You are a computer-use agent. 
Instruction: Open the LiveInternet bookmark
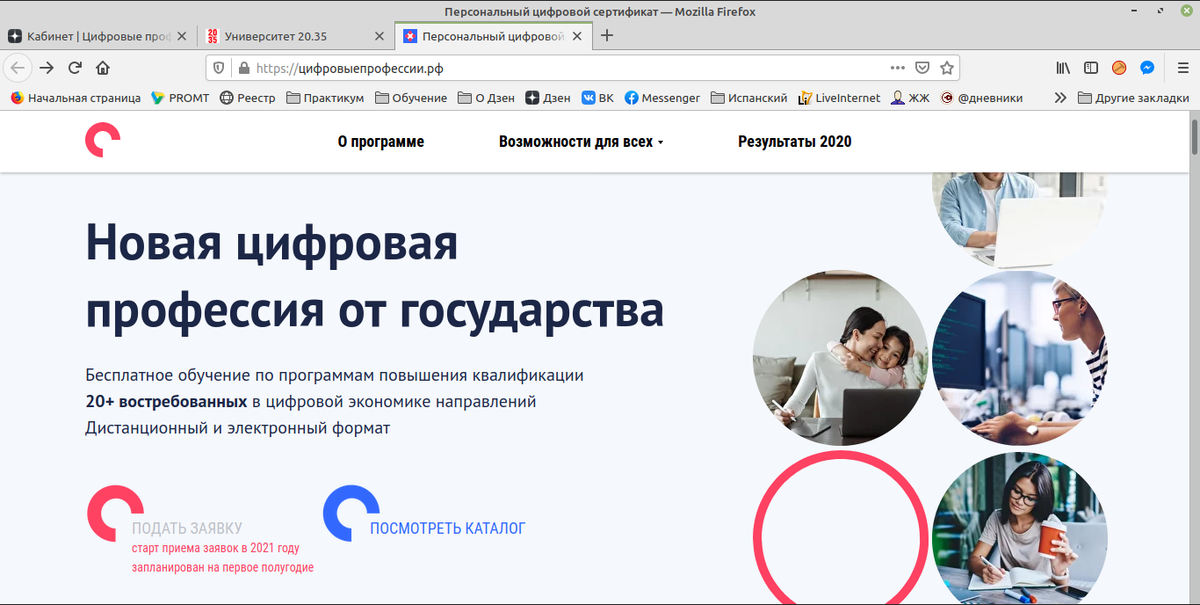coord(839,98)
